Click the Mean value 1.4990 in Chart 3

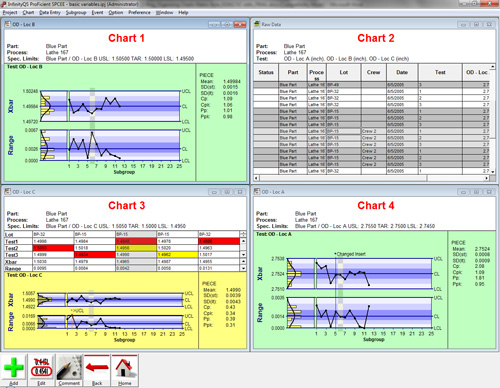coord(233,290)
